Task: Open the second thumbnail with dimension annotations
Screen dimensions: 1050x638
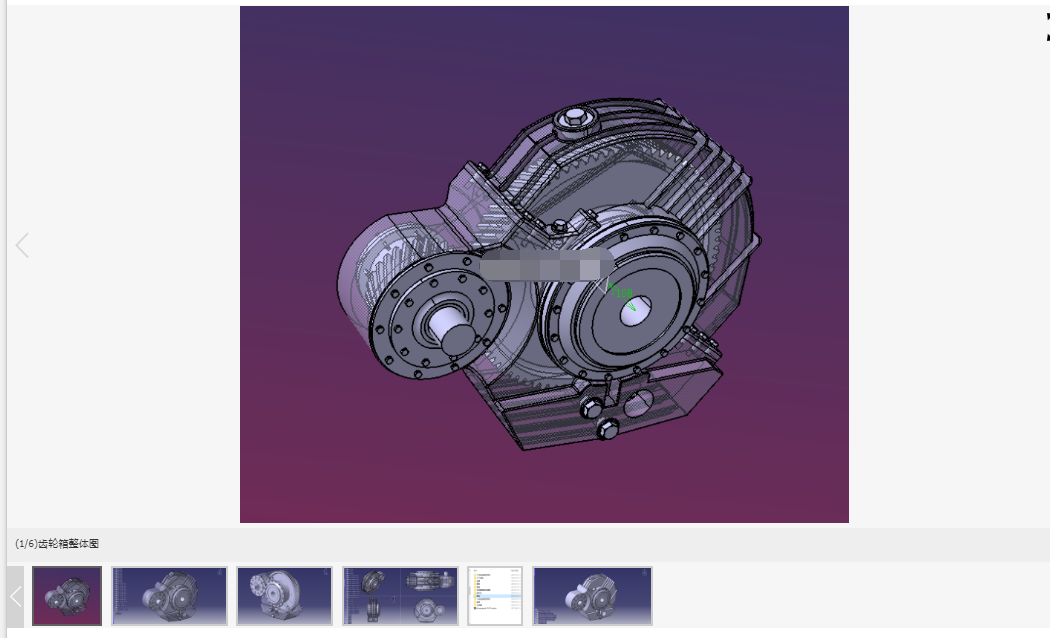Action: (x=170, y=595)
